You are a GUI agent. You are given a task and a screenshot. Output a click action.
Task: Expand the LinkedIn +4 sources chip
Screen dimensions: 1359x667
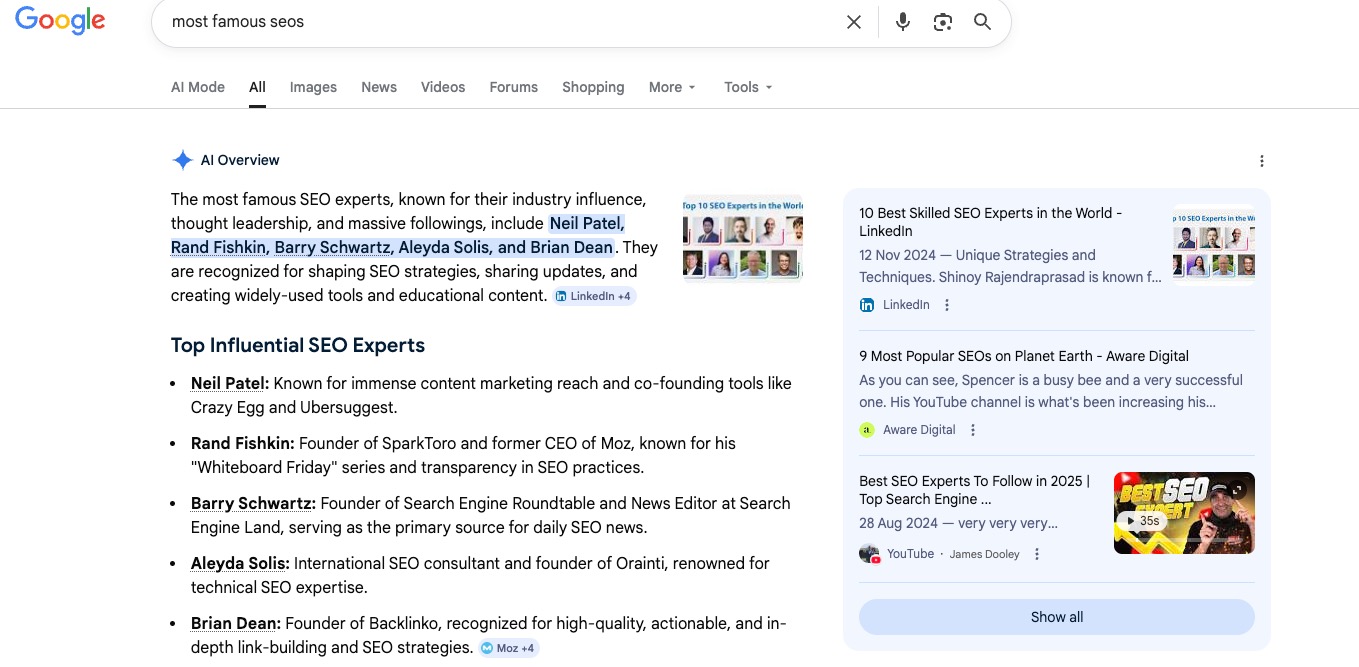point(594,296)
